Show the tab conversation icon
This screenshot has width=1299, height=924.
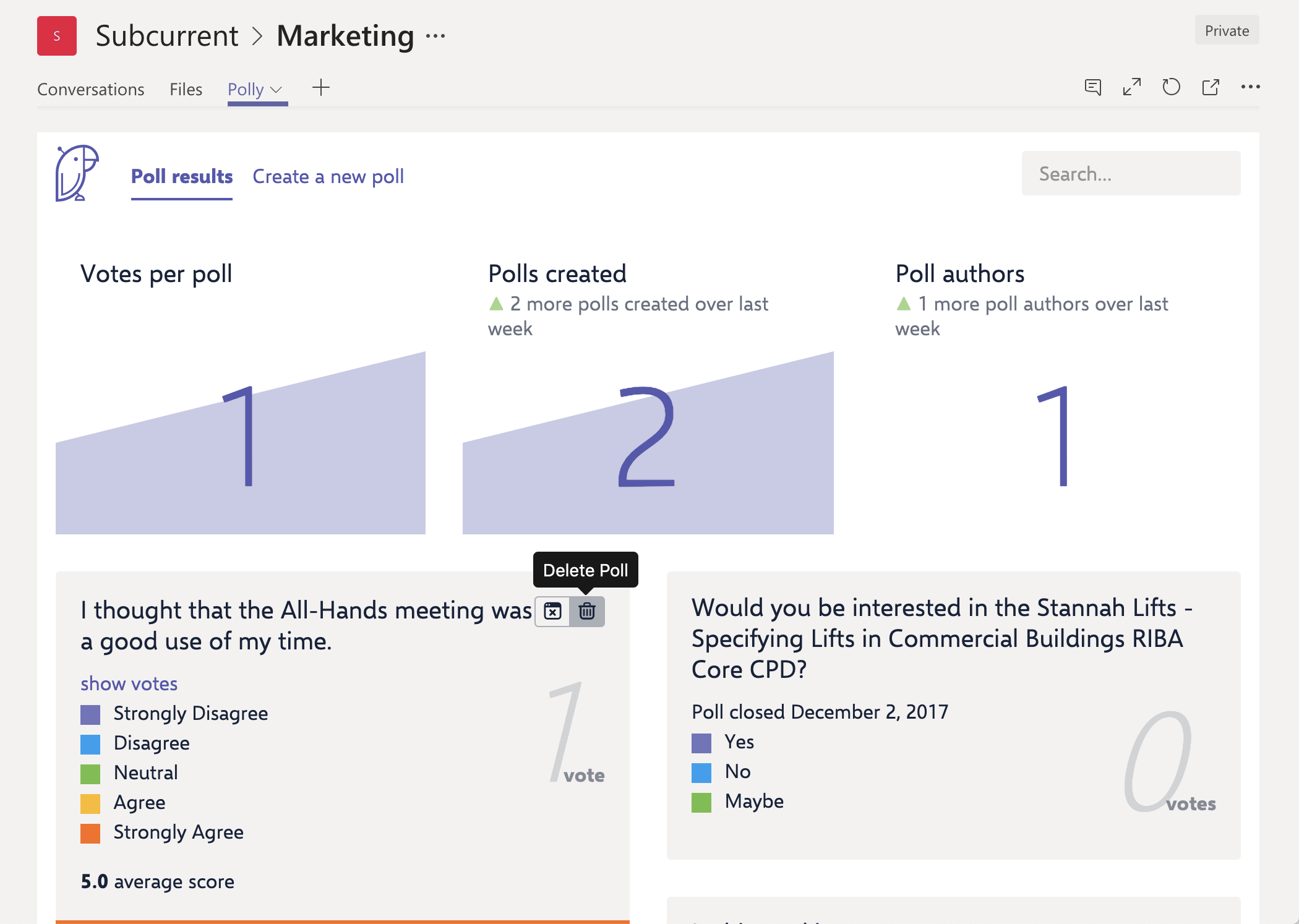pyautogui.click(x=1093, y=87)
